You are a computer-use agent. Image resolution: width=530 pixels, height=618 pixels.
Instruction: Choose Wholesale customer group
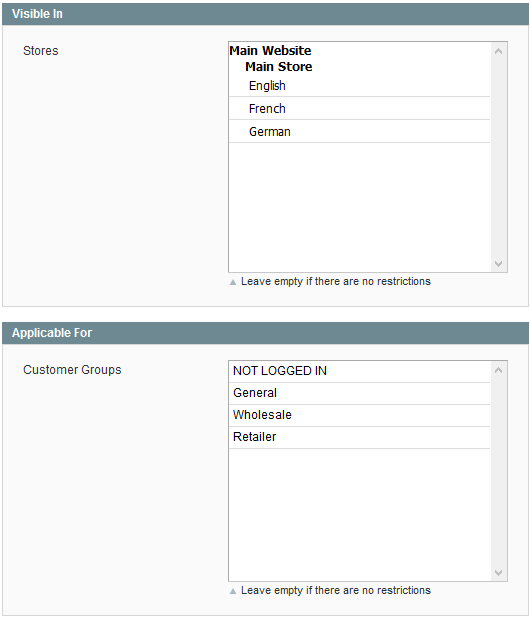(359, 415)
